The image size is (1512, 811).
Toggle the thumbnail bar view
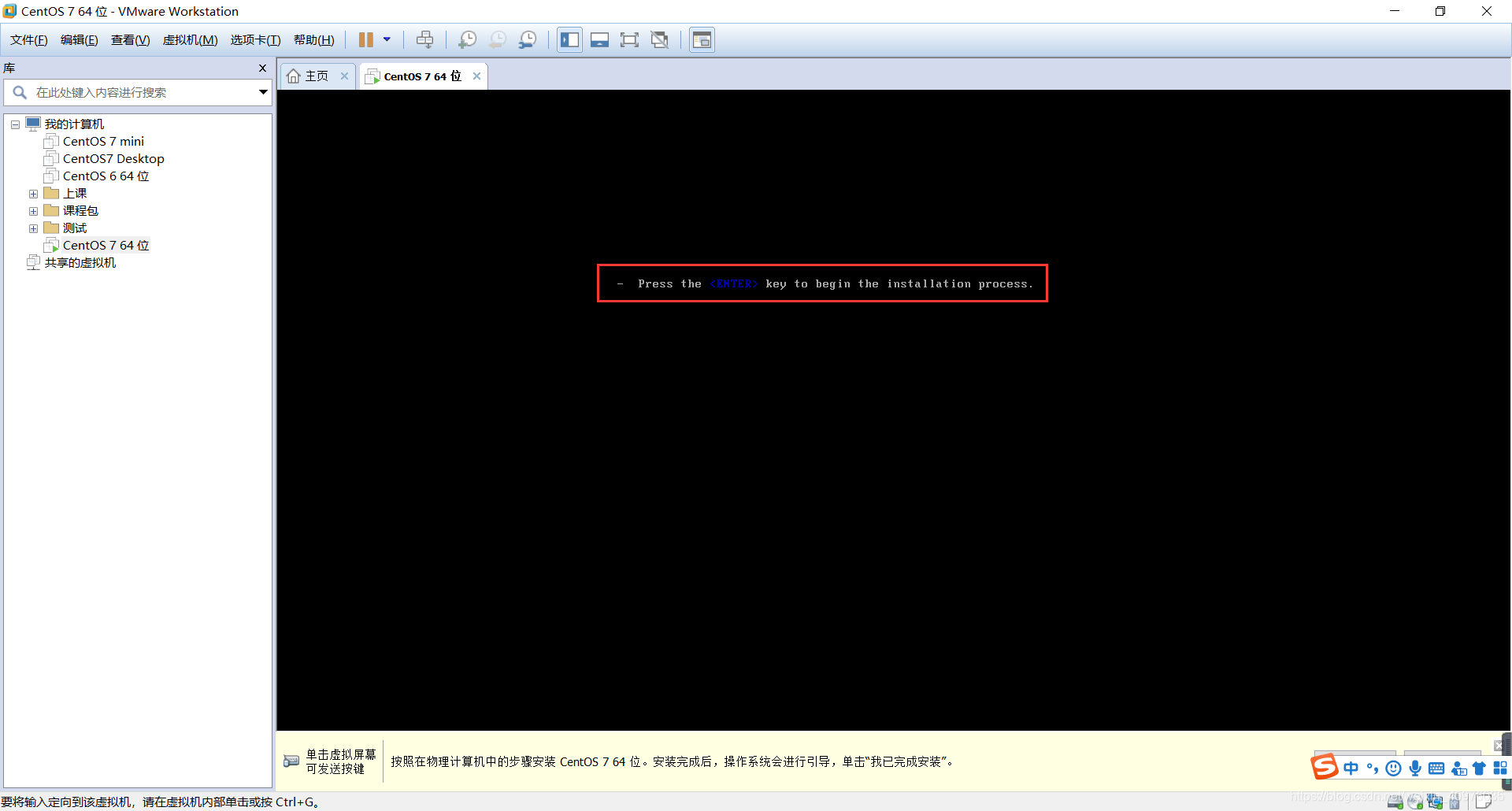click(599, 39)
